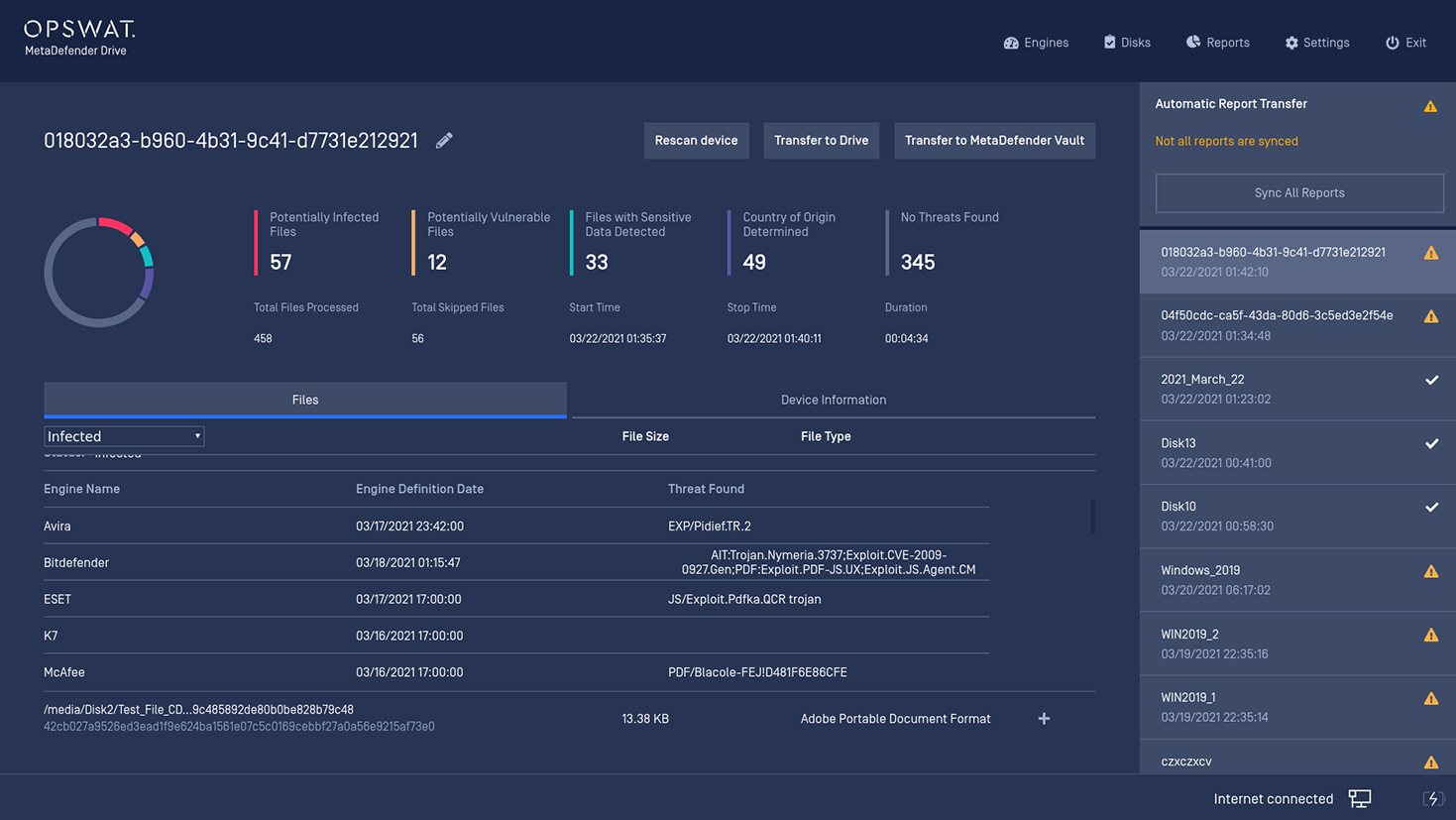Open Reports menu item
The height and width of the screenshot is (820, 1456).
coord(1217,43)
